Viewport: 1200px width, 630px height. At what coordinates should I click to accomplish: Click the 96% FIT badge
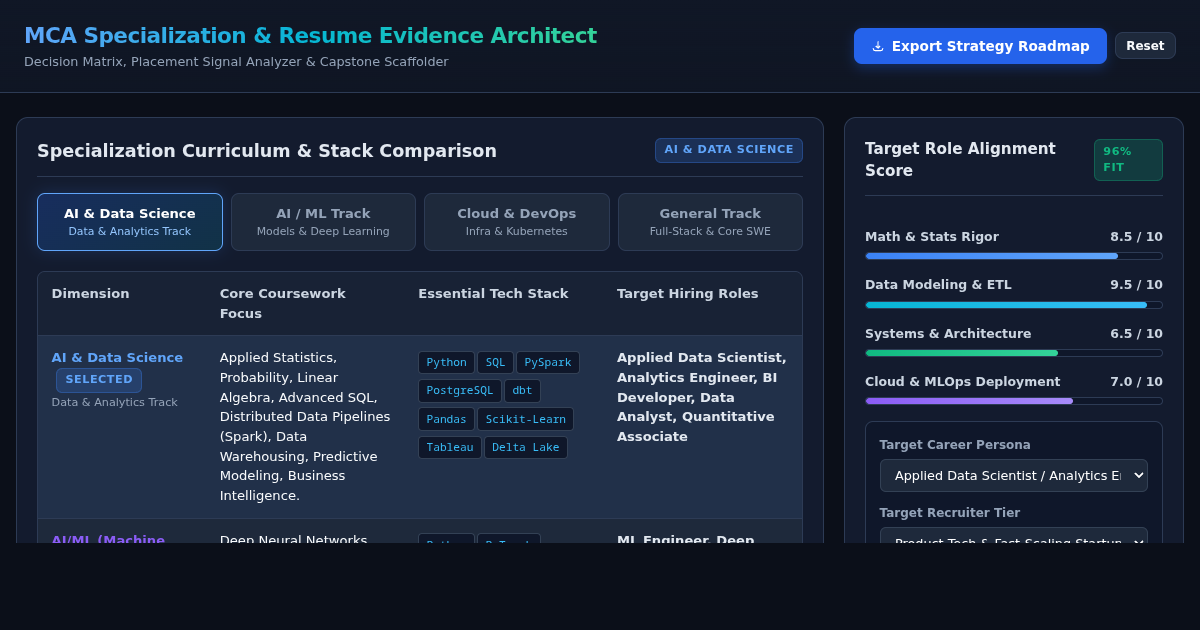click(x=1128, y=160)
